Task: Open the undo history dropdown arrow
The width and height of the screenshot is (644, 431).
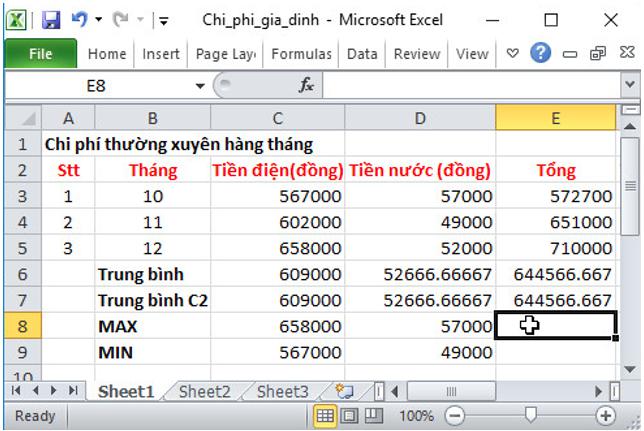Action: click(99, 19)
